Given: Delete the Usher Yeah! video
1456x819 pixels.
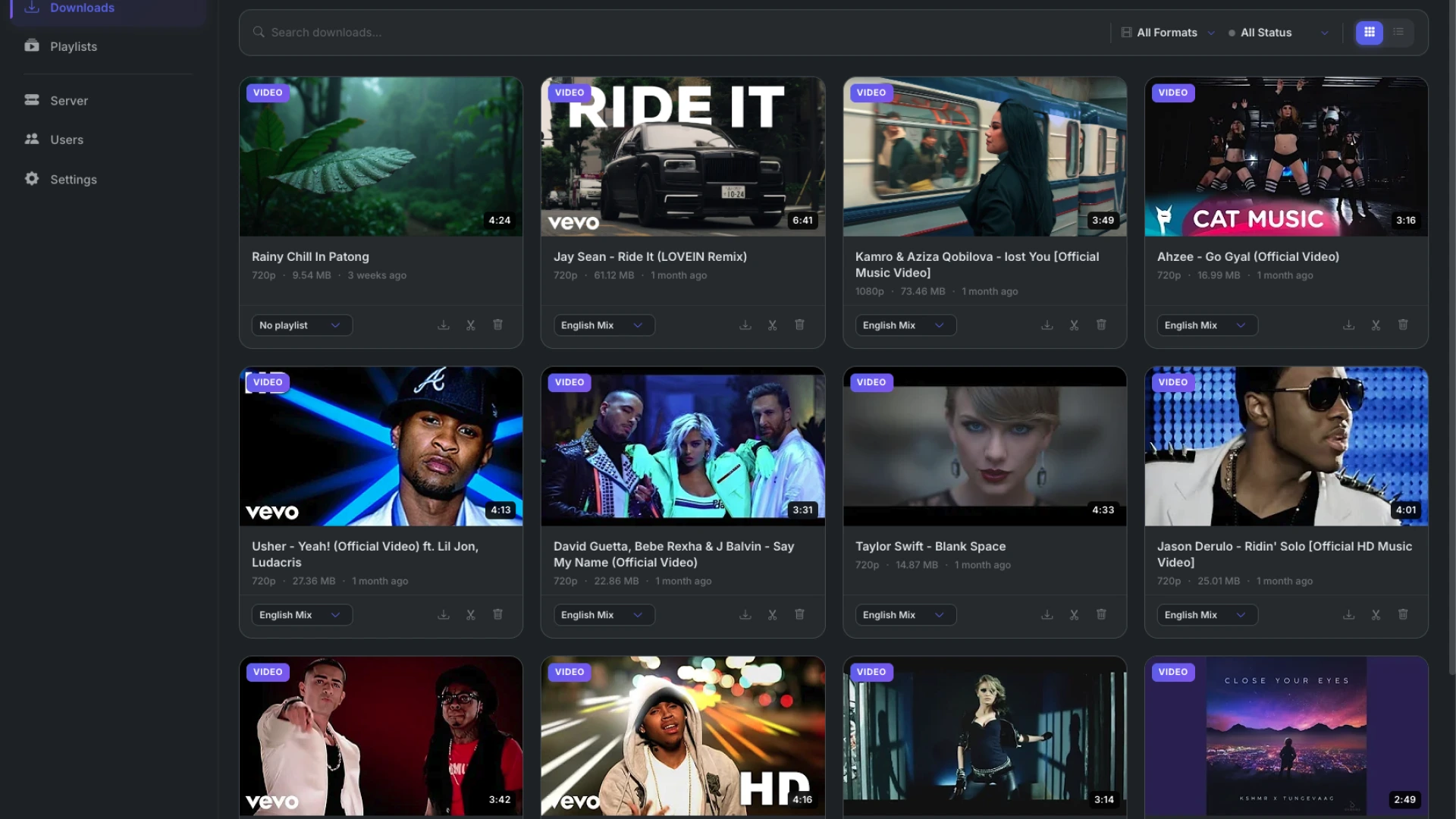Looking at the screenshot, I should (498, 614).
